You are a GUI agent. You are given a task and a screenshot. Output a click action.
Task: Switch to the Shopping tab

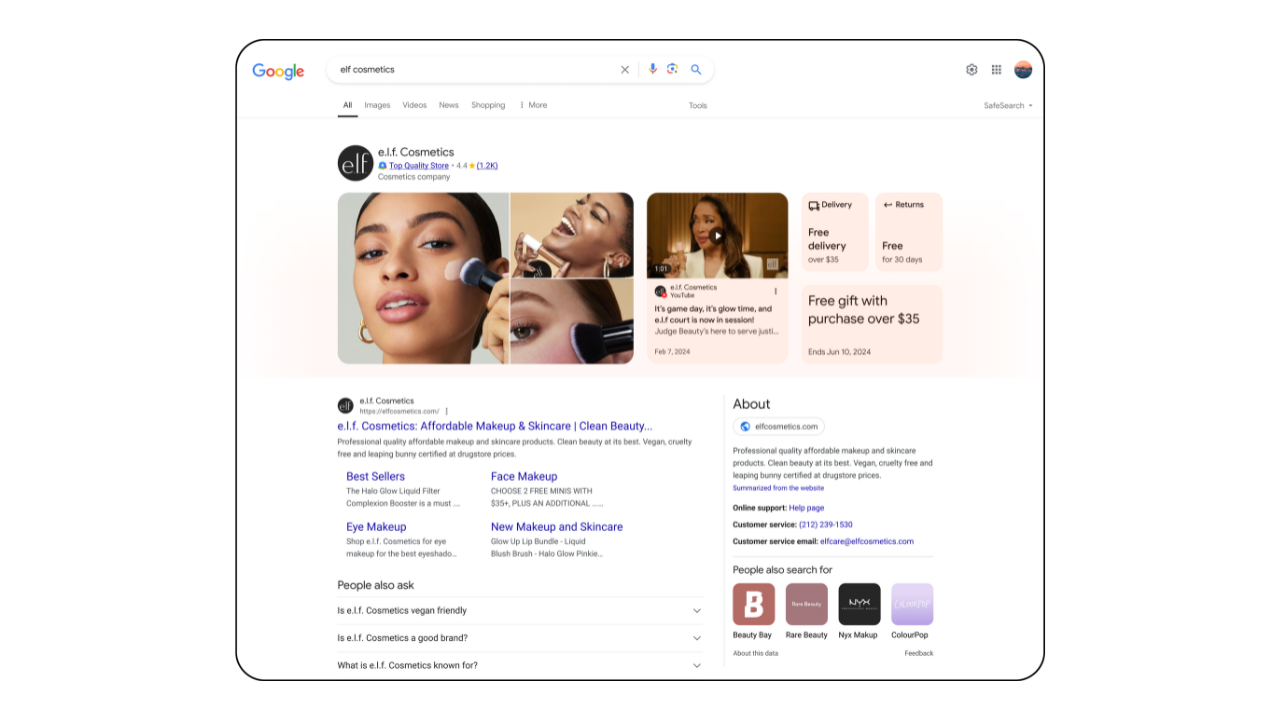pos(488,105)
